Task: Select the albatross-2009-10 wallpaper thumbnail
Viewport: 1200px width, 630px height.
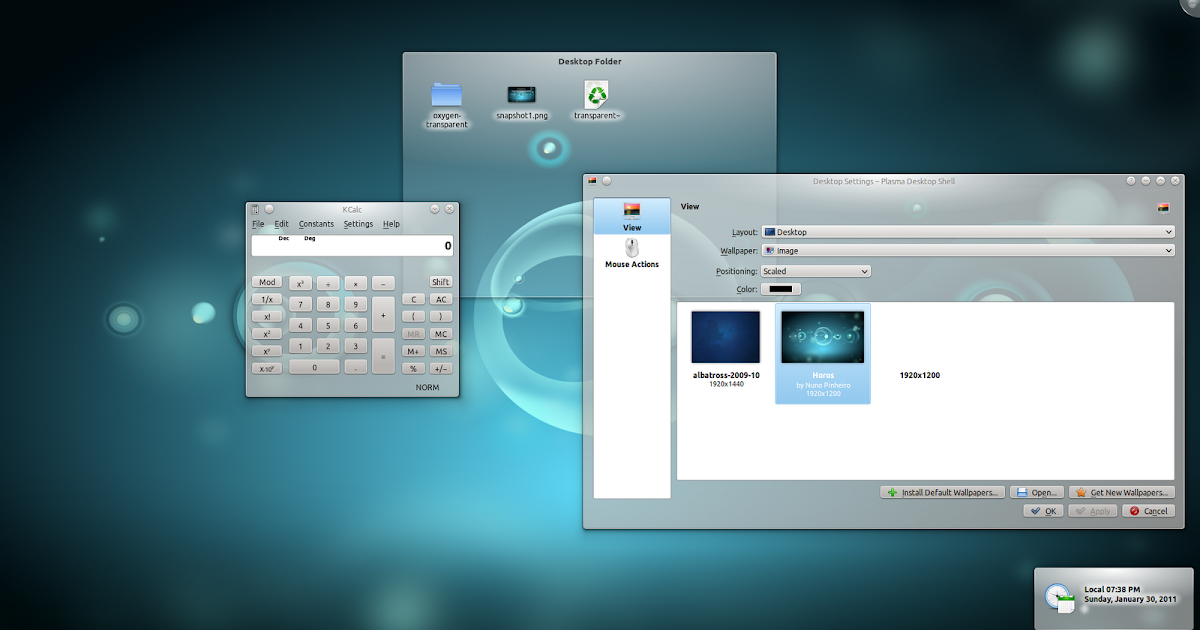Action: click(724, 337)
